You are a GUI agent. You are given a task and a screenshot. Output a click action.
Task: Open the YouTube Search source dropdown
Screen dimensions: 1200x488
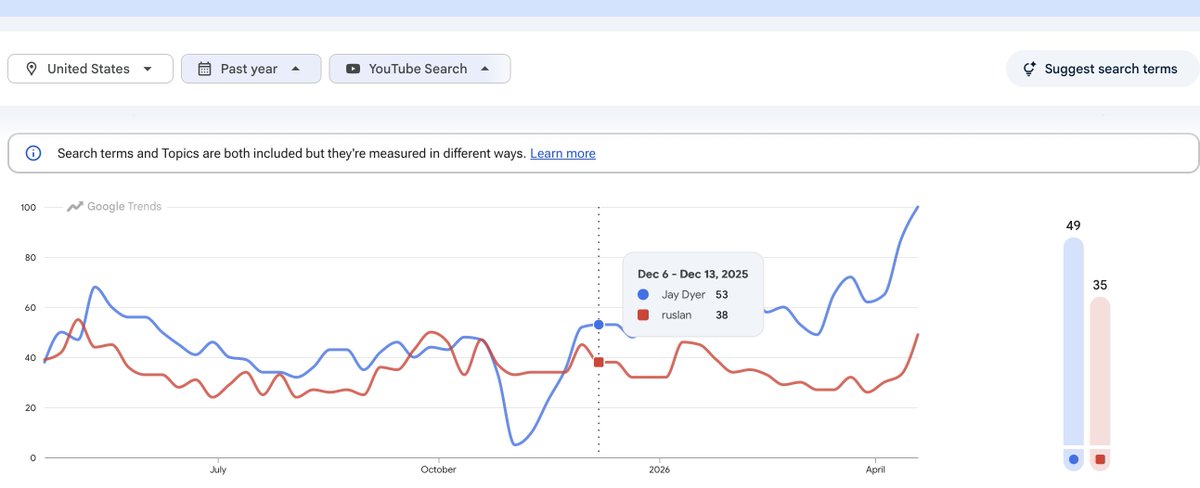[x=420, y=69]
